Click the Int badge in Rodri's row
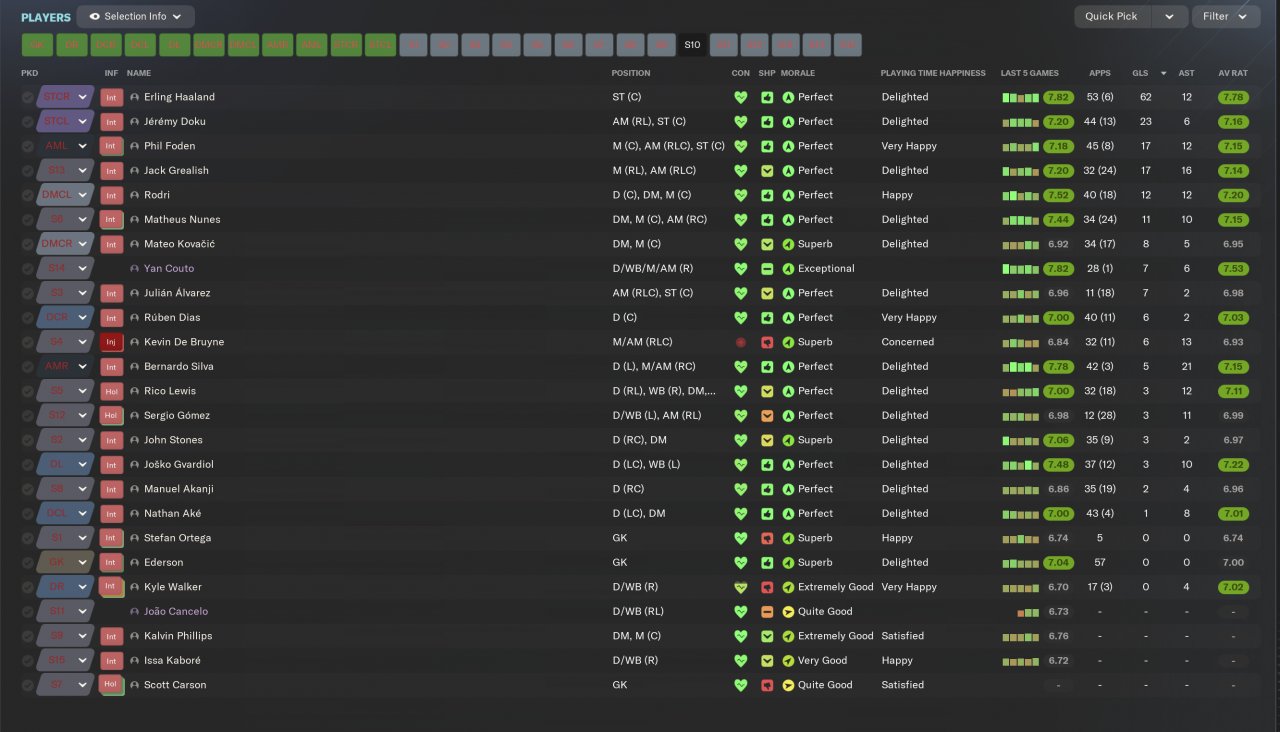The height and width of the screenshot is (732, 1280). [x=112, y=195]
